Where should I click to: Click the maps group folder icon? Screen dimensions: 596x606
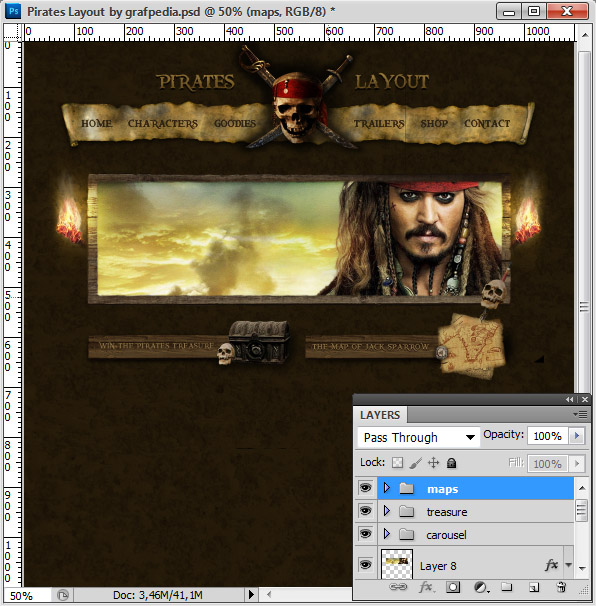coord(406,489)
